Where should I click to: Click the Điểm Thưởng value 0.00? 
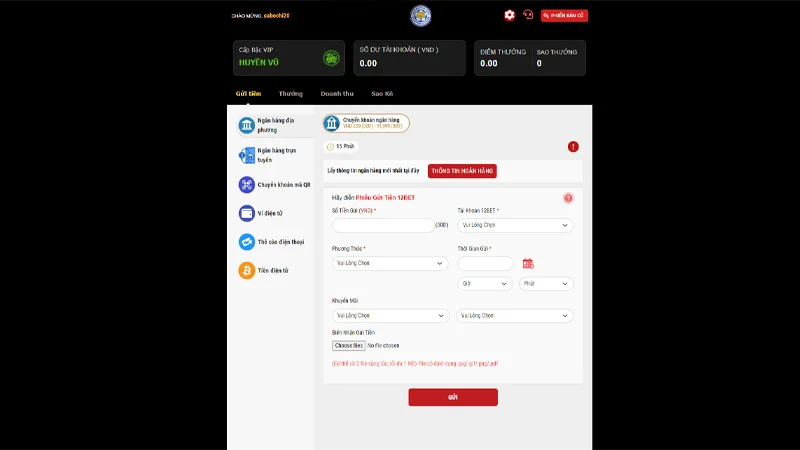489,63
